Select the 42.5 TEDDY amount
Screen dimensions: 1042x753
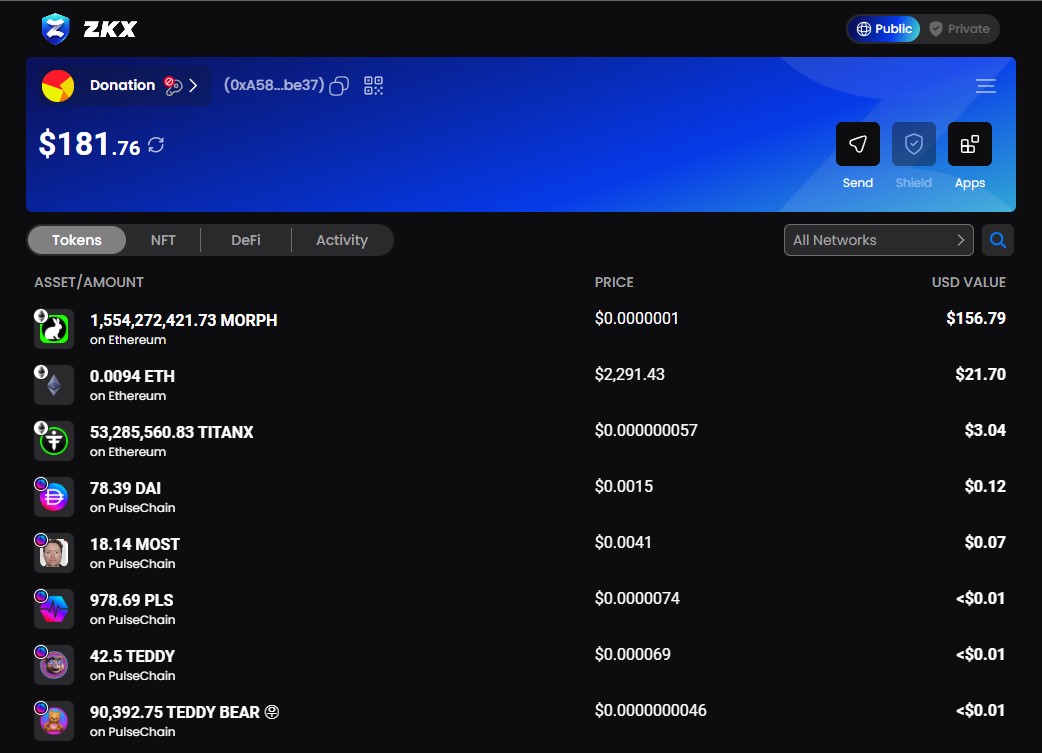click(x=132, y=656)
